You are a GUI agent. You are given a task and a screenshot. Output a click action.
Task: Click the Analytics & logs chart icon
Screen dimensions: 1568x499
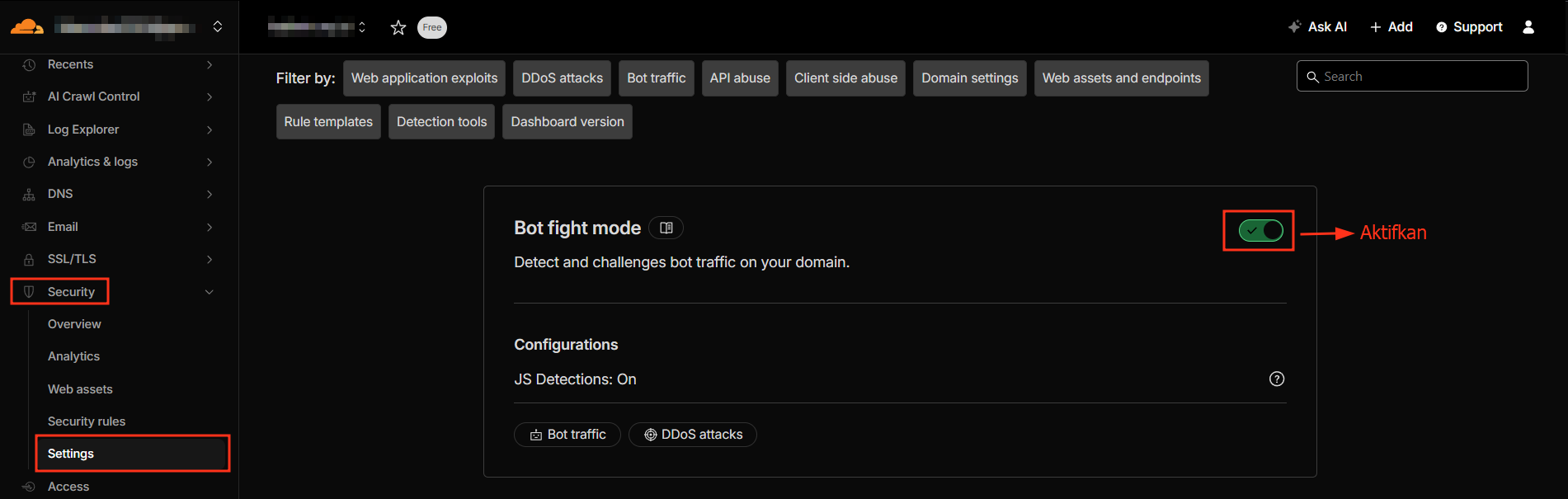click(x=29, y=162)
